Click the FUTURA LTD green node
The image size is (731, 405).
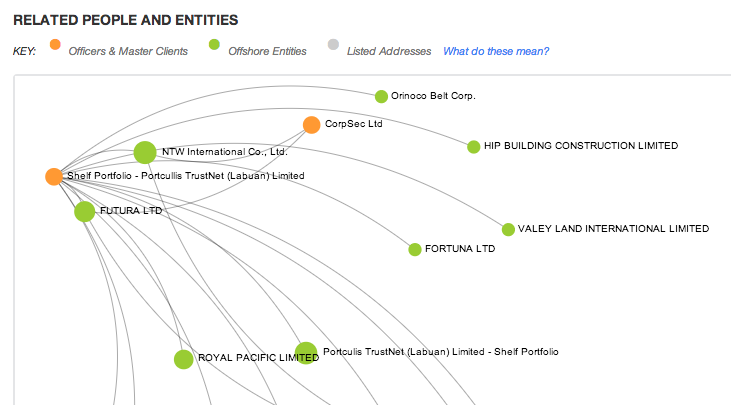pos(85,211)
